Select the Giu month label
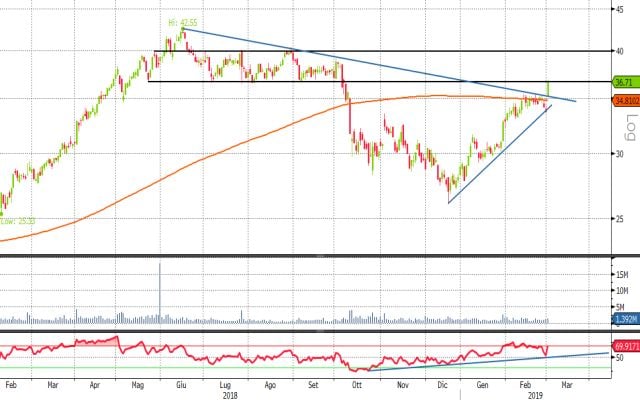 point(181,385)
